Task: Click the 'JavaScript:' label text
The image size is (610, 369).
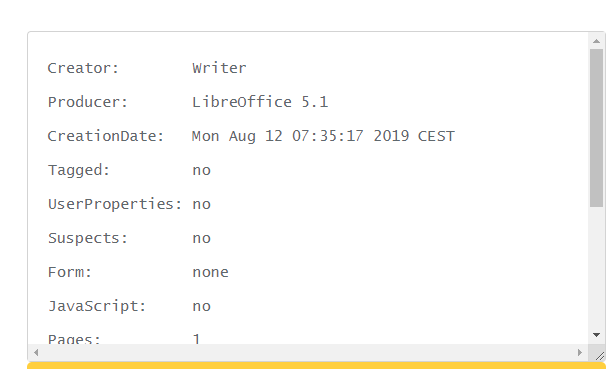Action: [97, 306]
